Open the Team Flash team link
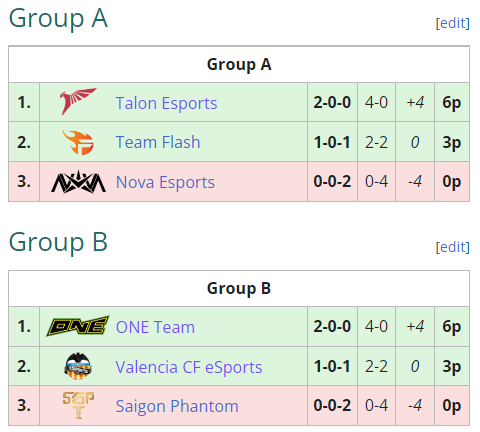 point(158,142)
